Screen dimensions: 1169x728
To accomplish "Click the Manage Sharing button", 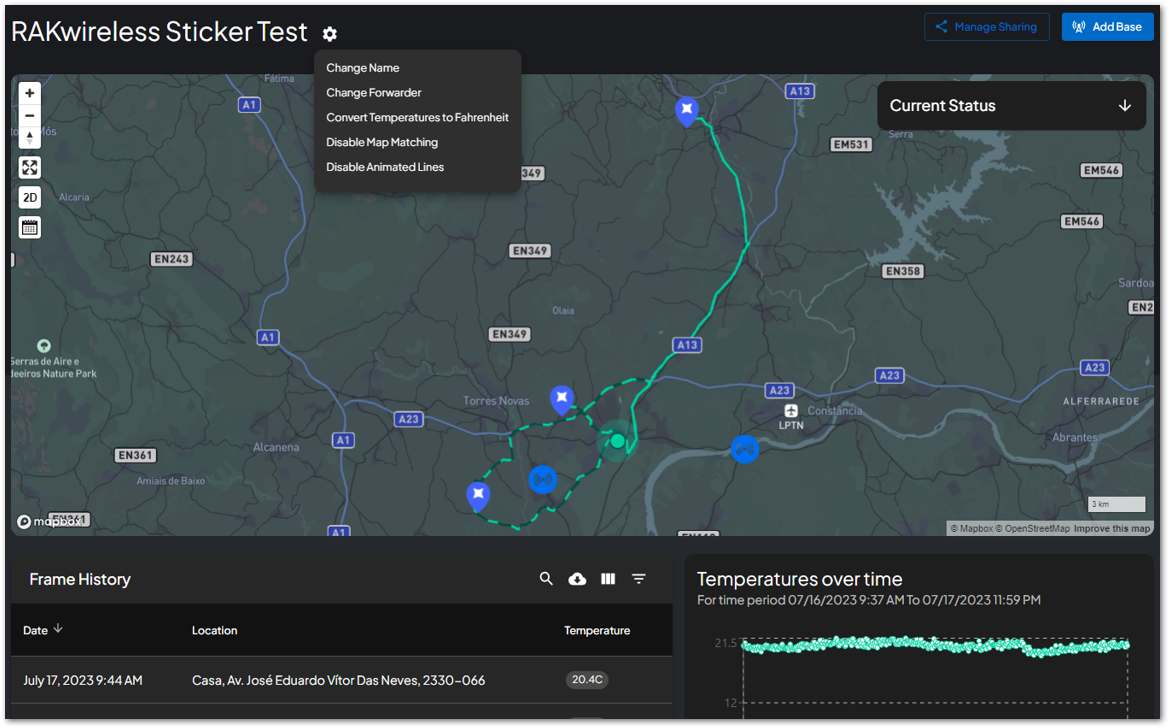I will coord(986,27).
